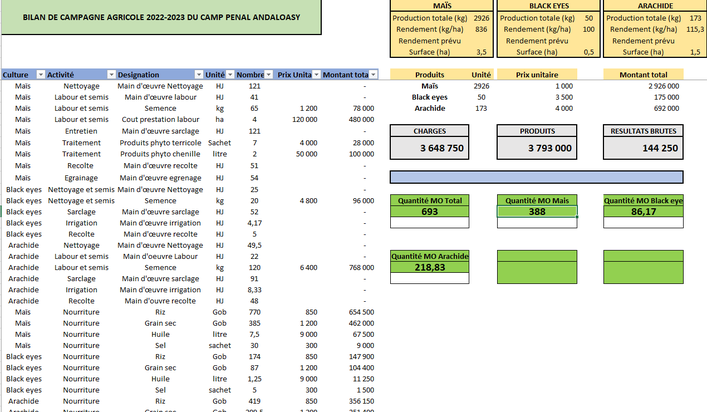Click the CHARGES value 3 648 750

429,147
